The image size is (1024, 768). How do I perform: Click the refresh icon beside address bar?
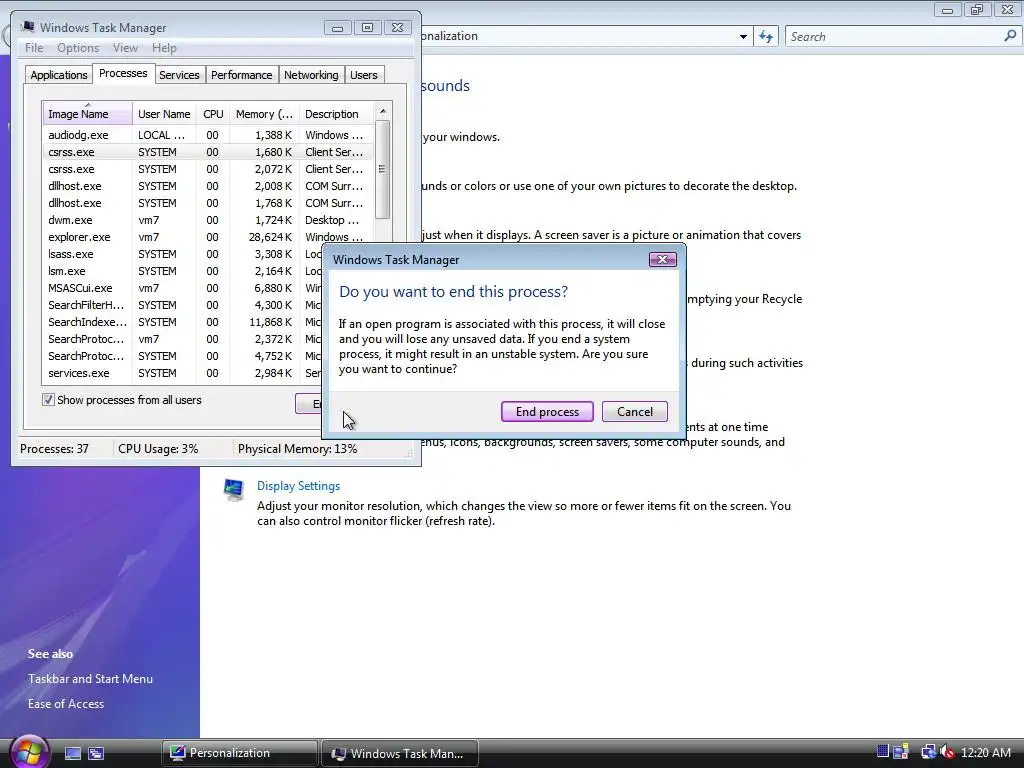(765, 37)
